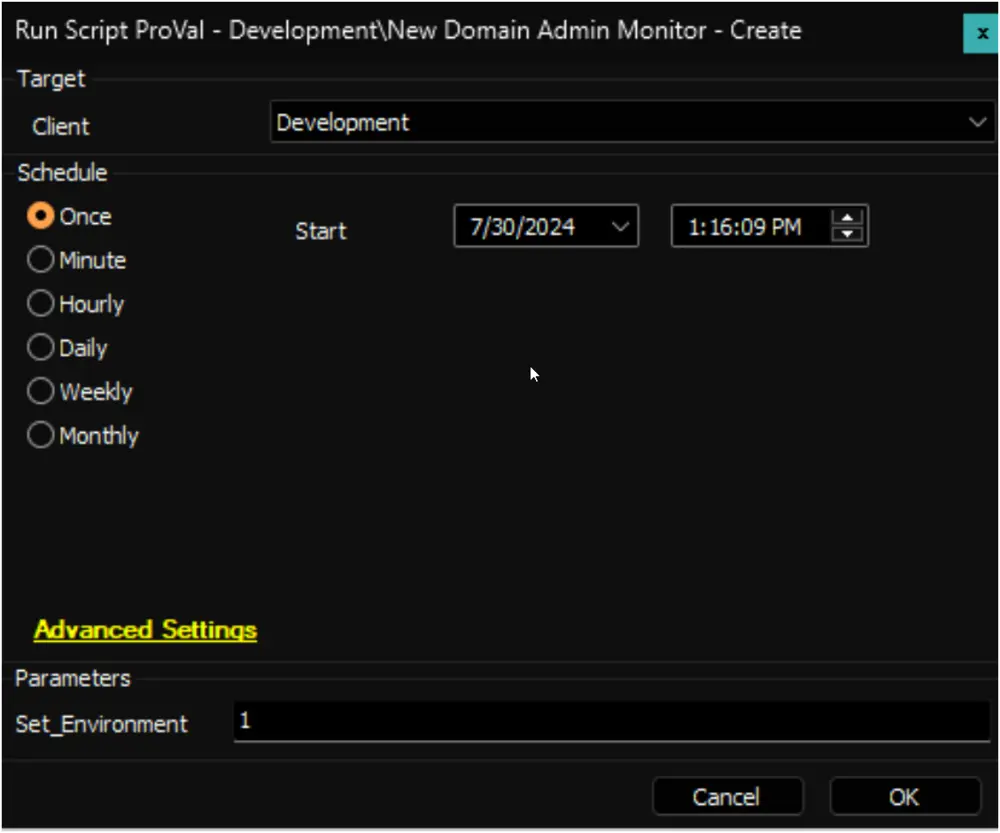1000x833 pixels.
Task: Click the Cancel button
Action: pyautogui.click(x=728, y=797)
